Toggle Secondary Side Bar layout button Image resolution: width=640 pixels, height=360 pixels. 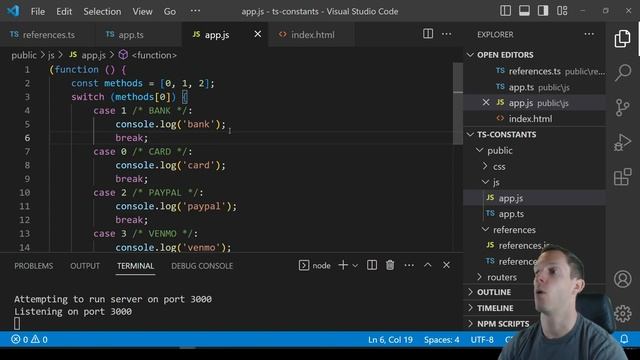543,11
